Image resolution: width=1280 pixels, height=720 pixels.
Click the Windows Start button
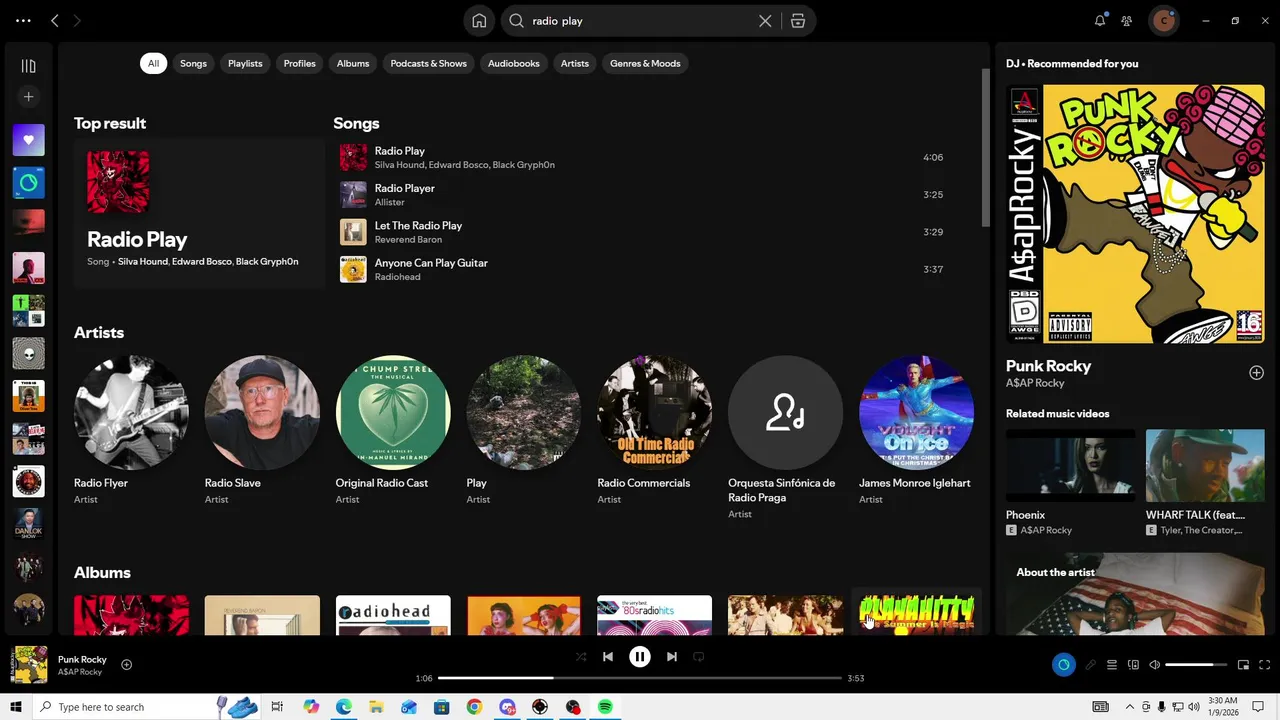click(16, 707)
